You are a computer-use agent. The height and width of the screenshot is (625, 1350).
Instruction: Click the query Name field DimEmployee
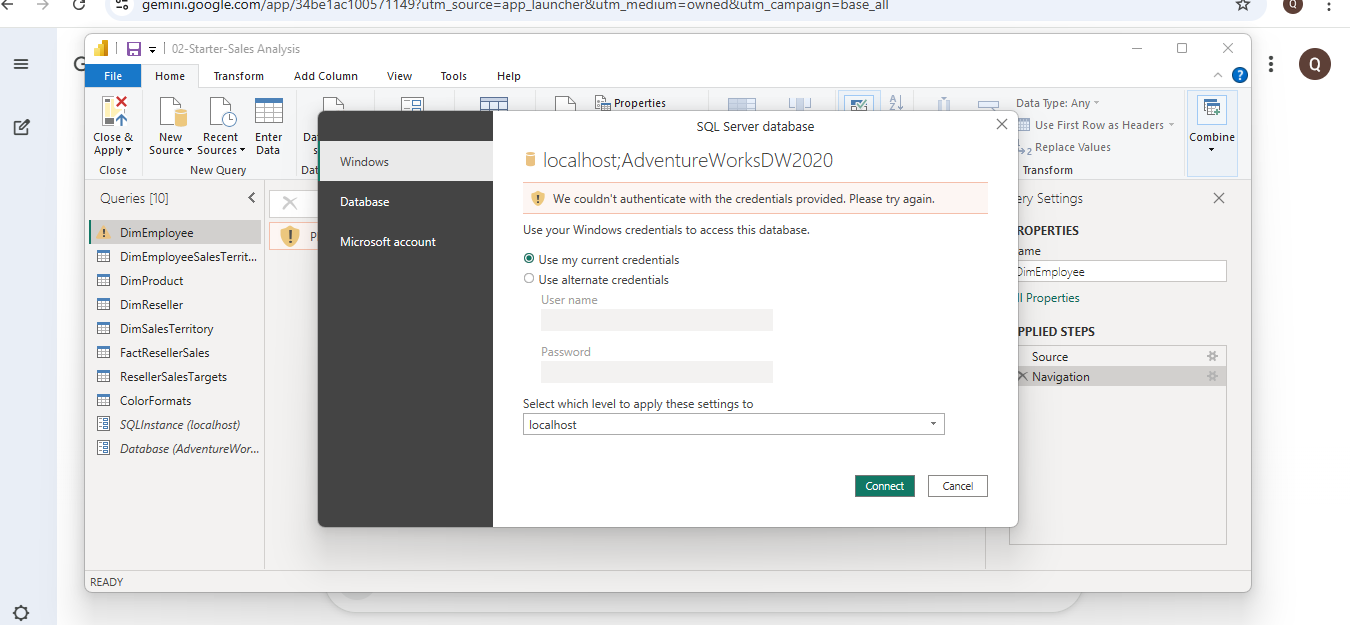click(x=1119, y=272)
